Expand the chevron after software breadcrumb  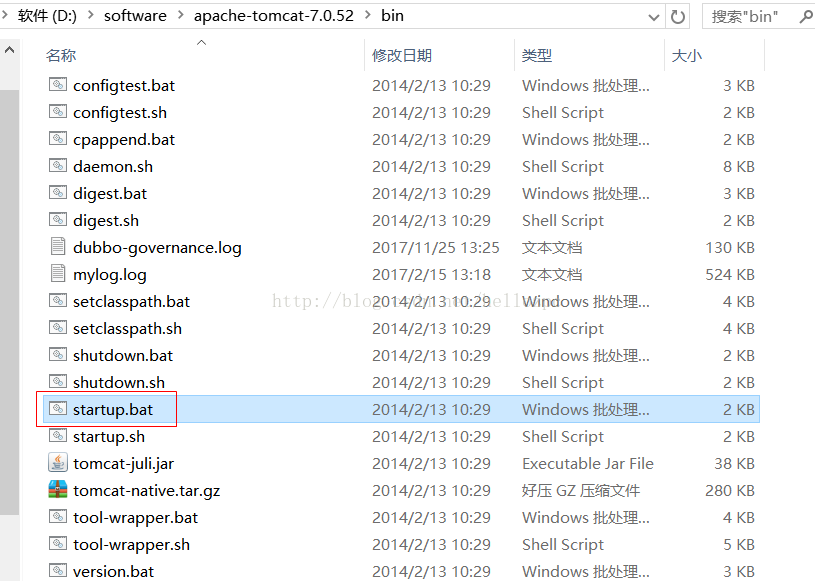point(180,15)
